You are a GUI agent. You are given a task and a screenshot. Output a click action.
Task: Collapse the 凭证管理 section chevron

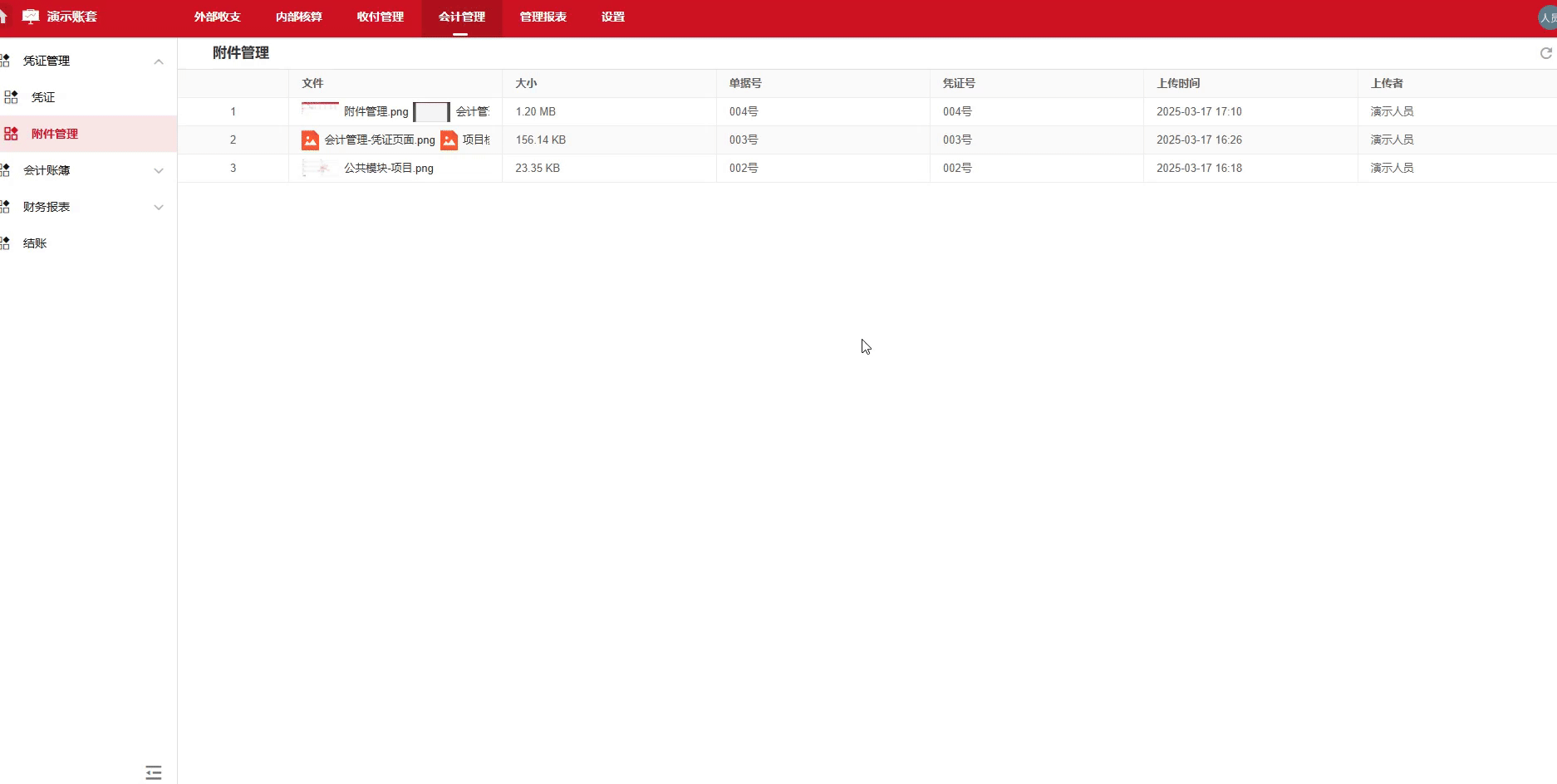159,61
